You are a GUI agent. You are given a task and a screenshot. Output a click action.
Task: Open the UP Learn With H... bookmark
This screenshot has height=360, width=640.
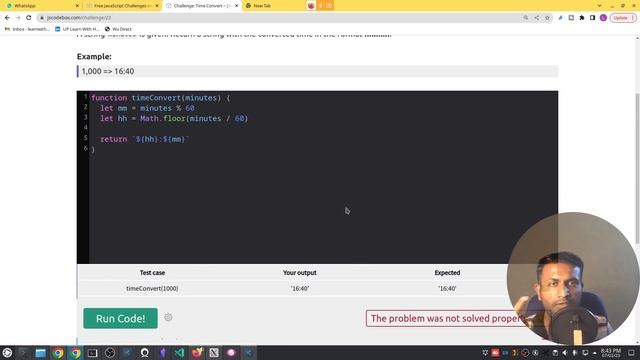pyautogui.click(x=77, y=29)
